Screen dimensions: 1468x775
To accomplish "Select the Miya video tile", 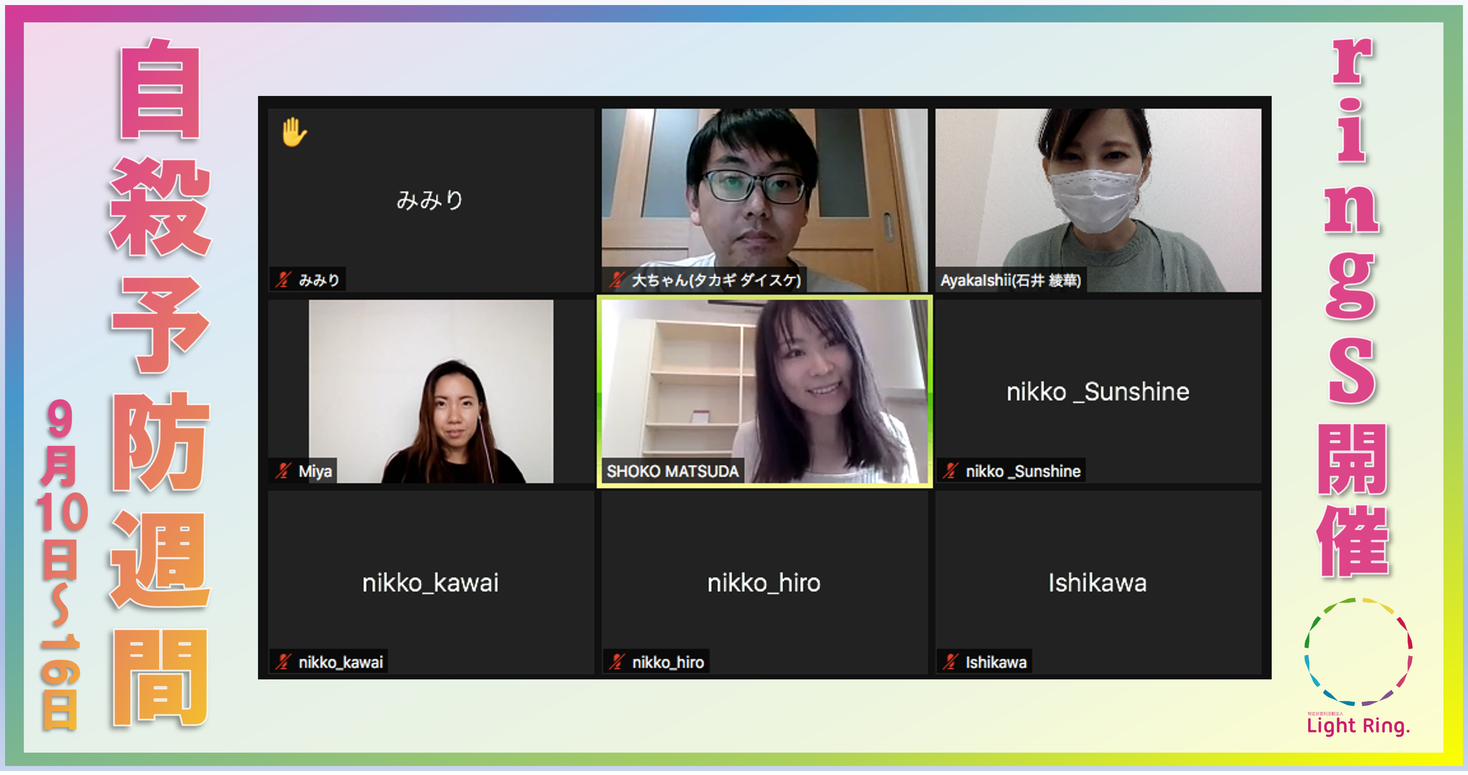I will pos(431,391).
